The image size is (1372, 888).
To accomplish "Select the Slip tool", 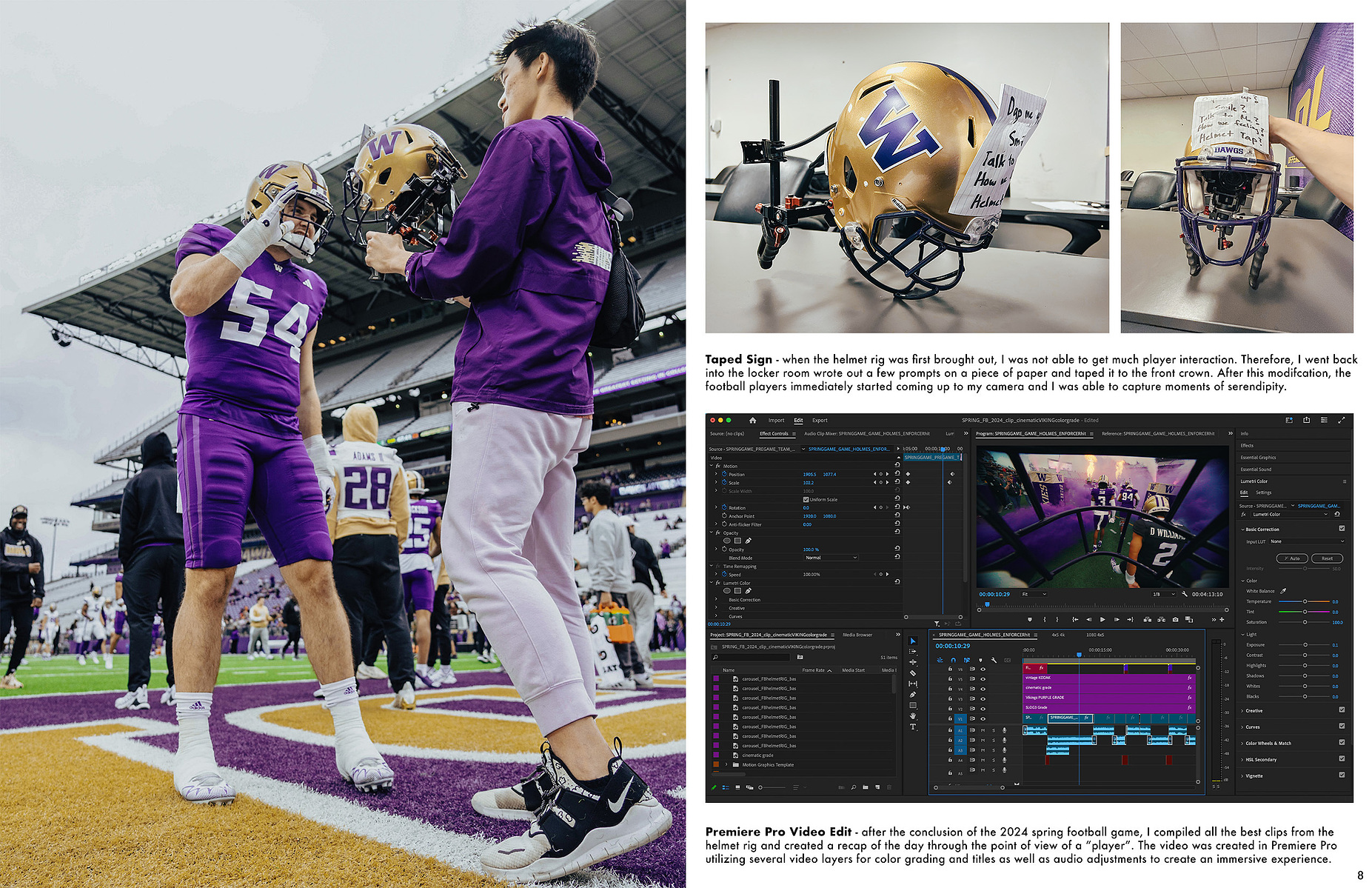I will tap(912, 684).
